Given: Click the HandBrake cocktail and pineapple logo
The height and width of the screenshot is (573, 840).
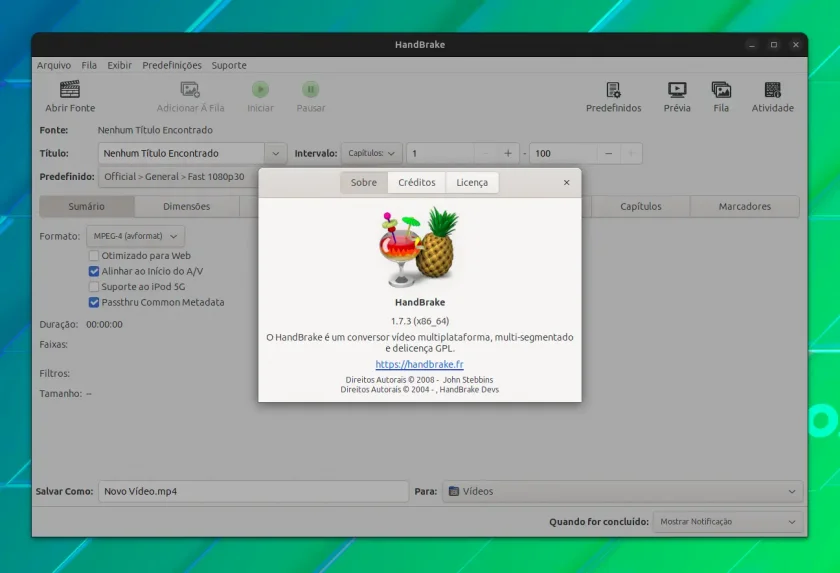Looking at the screenshot, I should [x=419, y=247].
